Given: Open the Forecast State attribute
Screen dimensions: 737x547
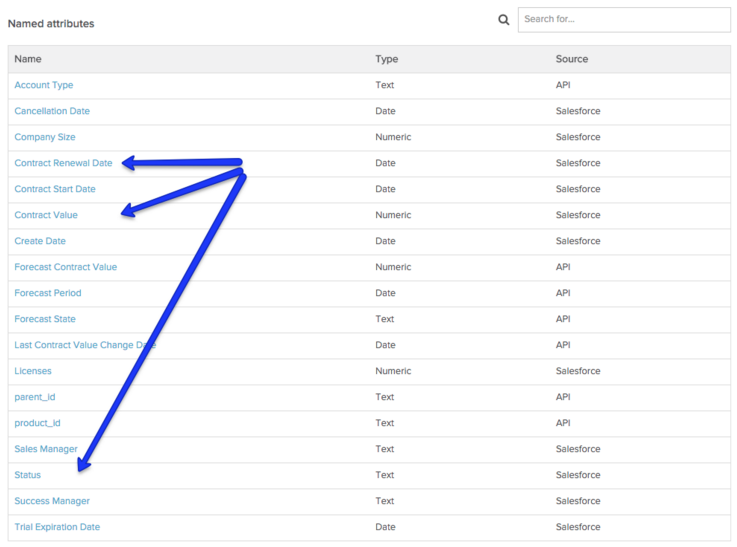Looking at the screenshot, I should click(45, 319).
